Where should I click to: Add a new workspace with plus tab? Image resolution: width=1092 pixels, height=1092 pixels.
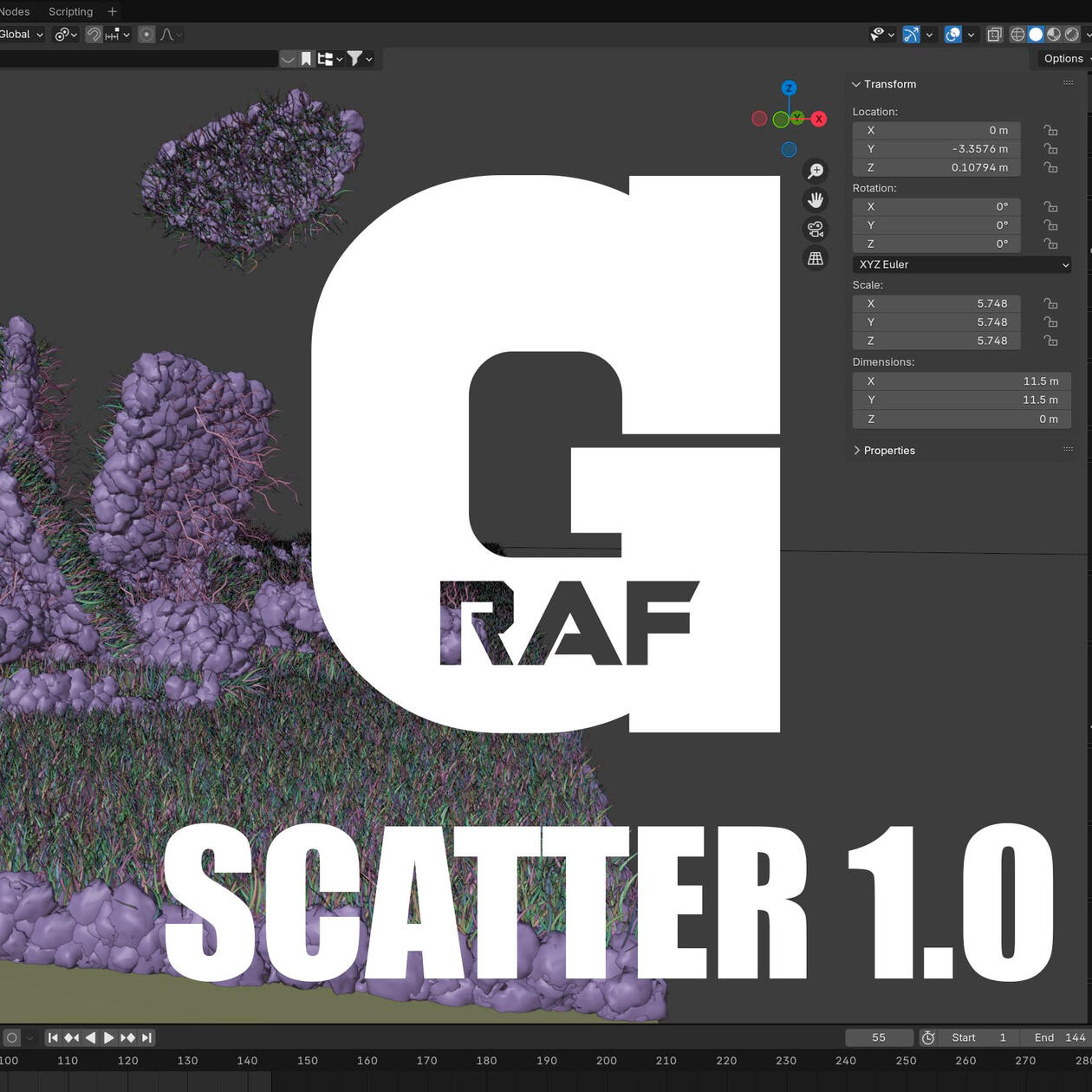point(112,11)
